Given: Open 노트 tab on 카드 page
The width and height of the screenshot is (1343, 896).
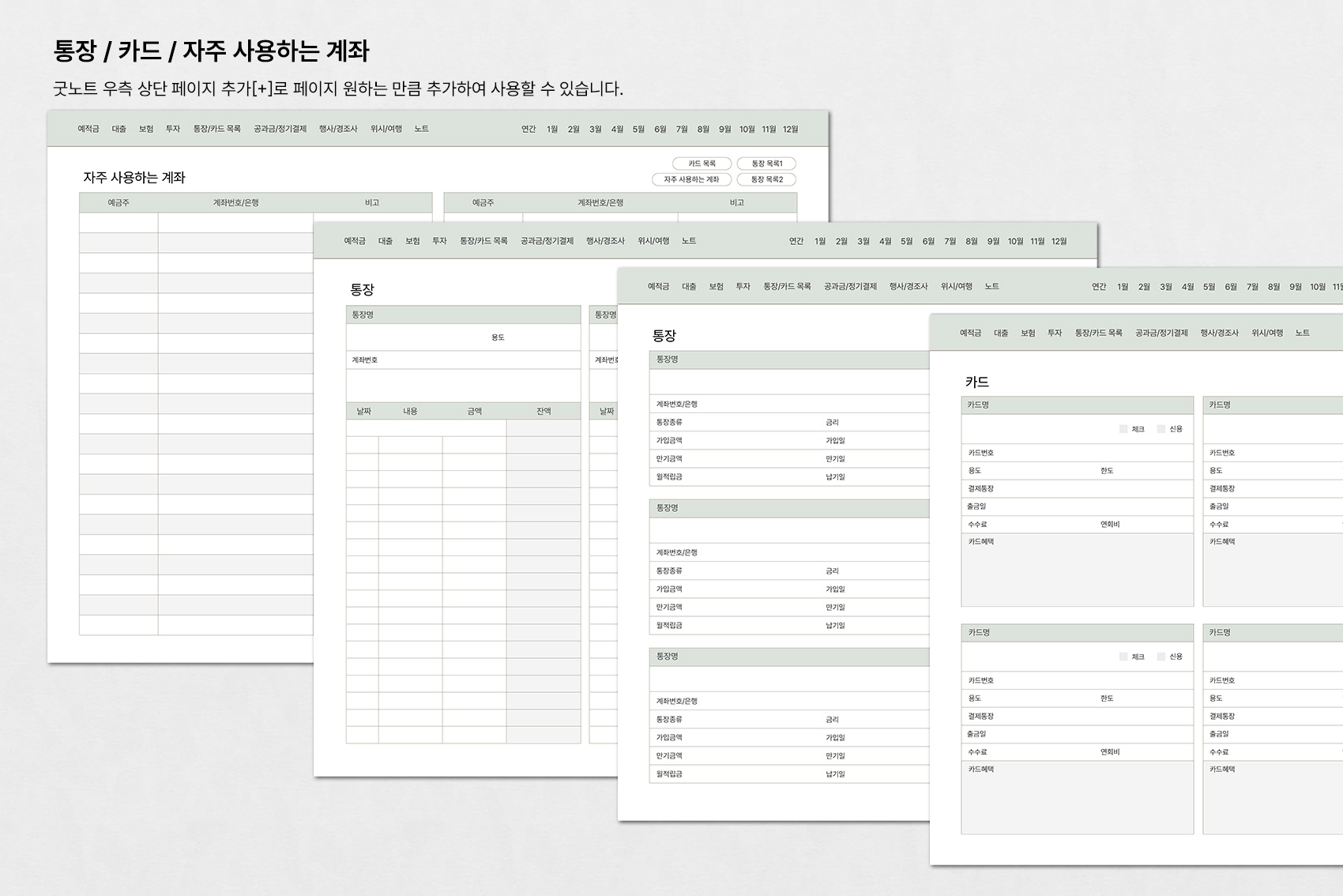Looking at the screenshot, I should [x=1303, y=333].
